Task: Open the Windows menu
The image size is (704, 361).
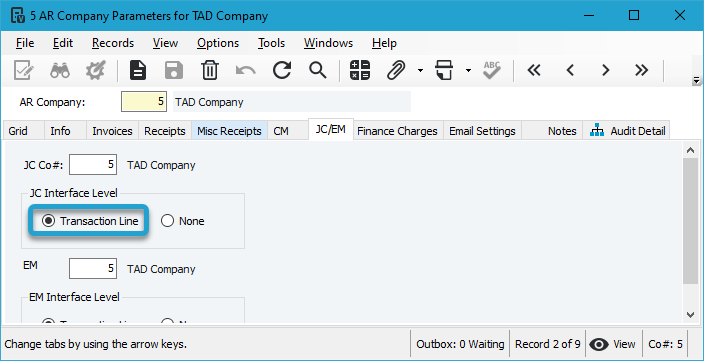Action: (328, 43)
